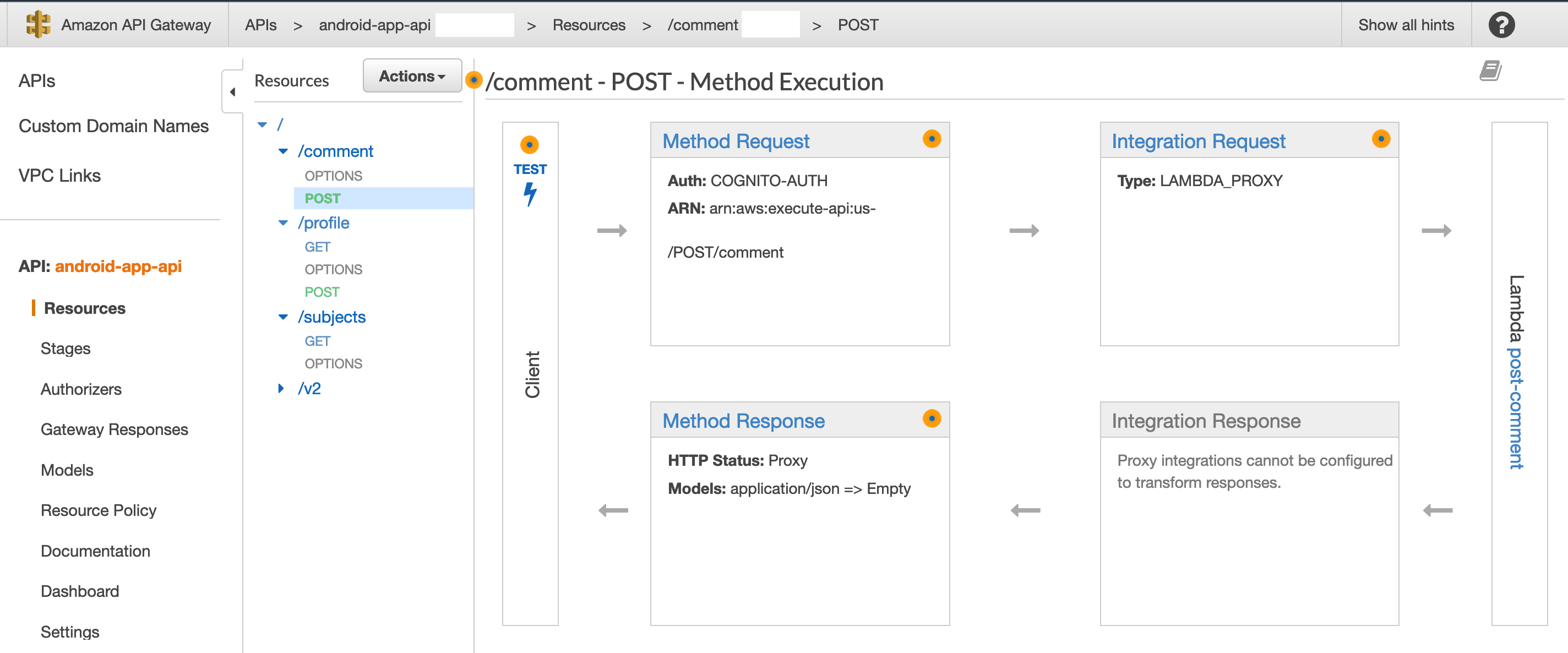Open the Actions dropdown
The height and width of the screenshot is (653, 1568).
412,76
